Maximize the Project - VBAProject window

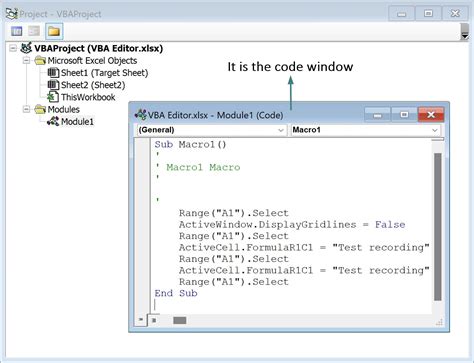click(428, 14)
